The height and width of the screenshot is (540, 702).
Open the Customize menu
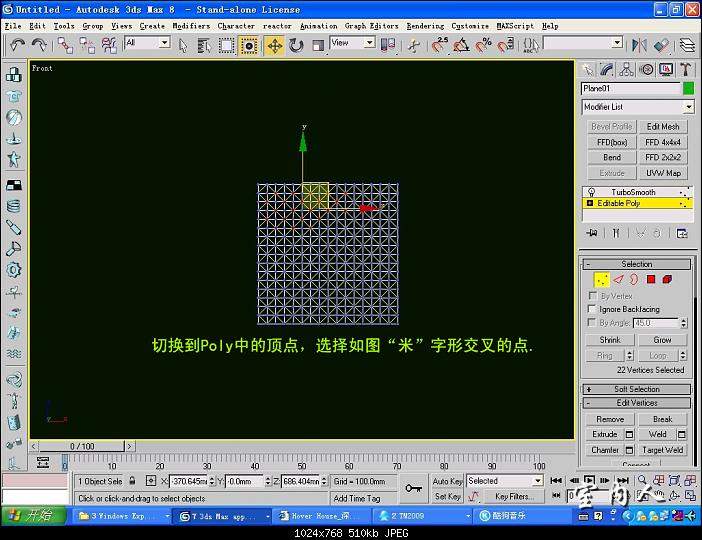(x=470, y=26)
